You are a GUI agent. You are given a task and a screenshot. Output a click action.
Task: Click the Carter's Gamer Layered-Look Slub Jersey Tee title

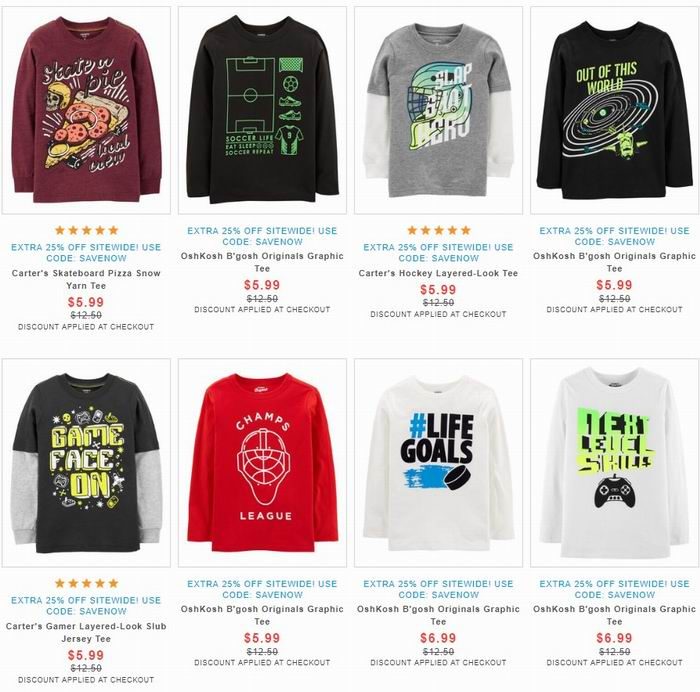[86, 632]
